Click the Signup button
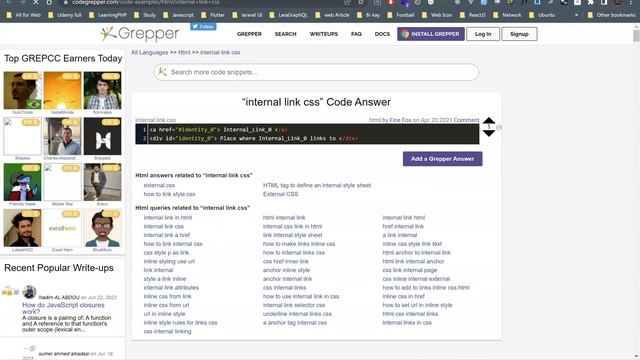Screen dimensions: 640x360 coord(519,34)
